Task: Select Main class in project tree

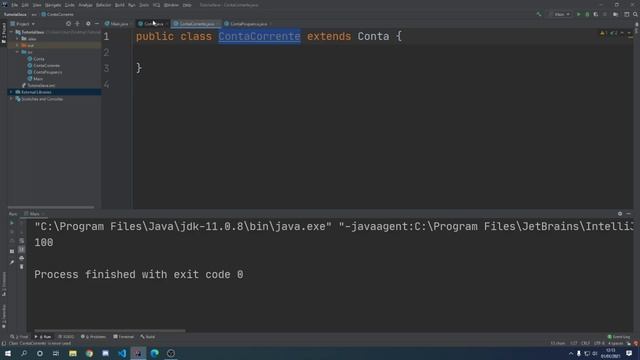Action: coord(35,79)
